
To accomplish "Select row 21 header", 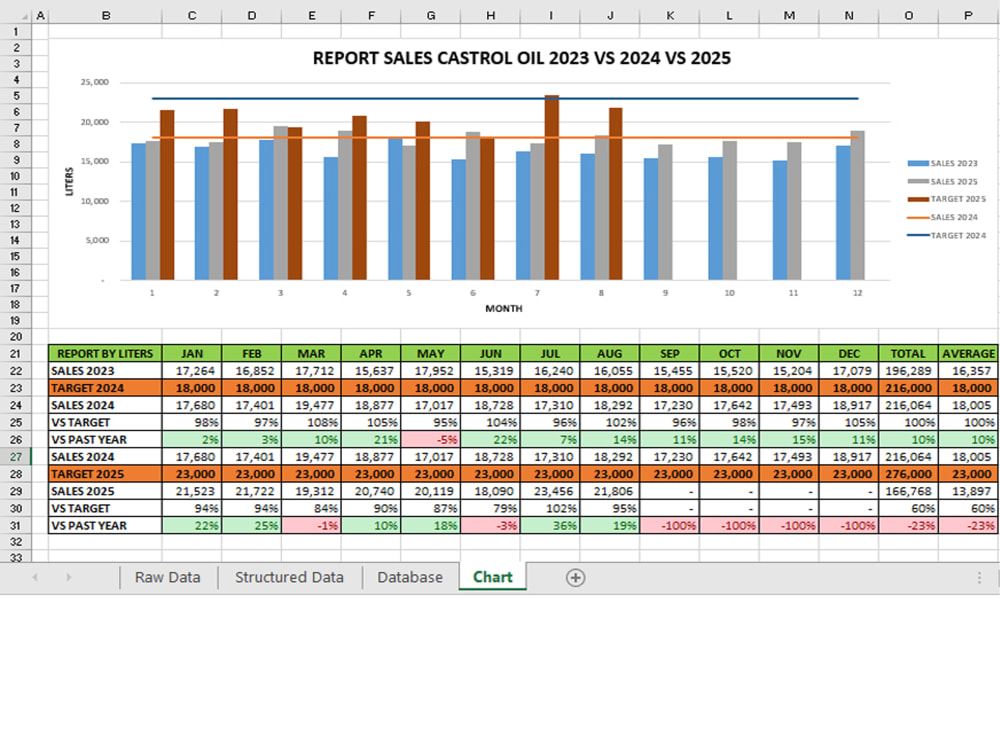I will pos(16,353).
